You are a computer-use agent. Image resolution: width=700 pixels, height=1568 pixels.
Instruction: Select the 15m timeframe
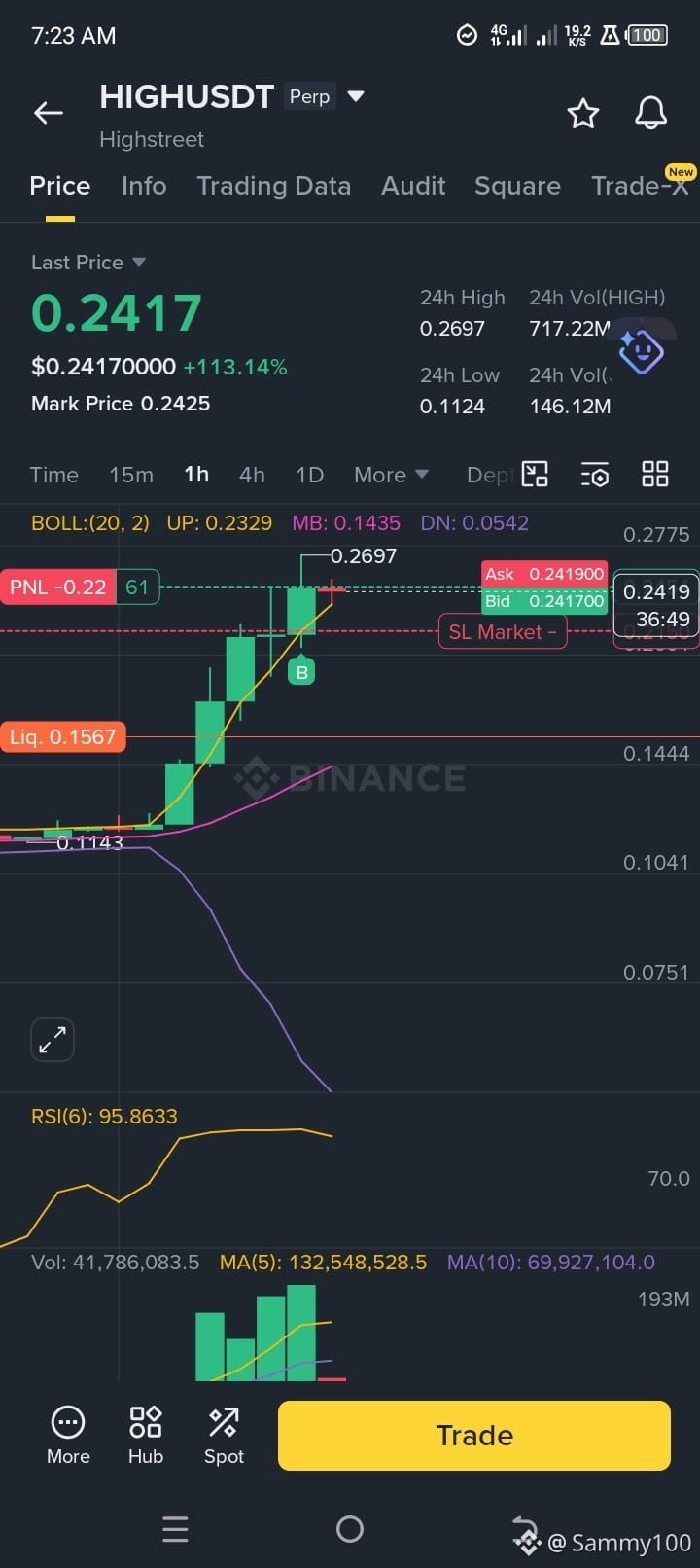point(131,475)
